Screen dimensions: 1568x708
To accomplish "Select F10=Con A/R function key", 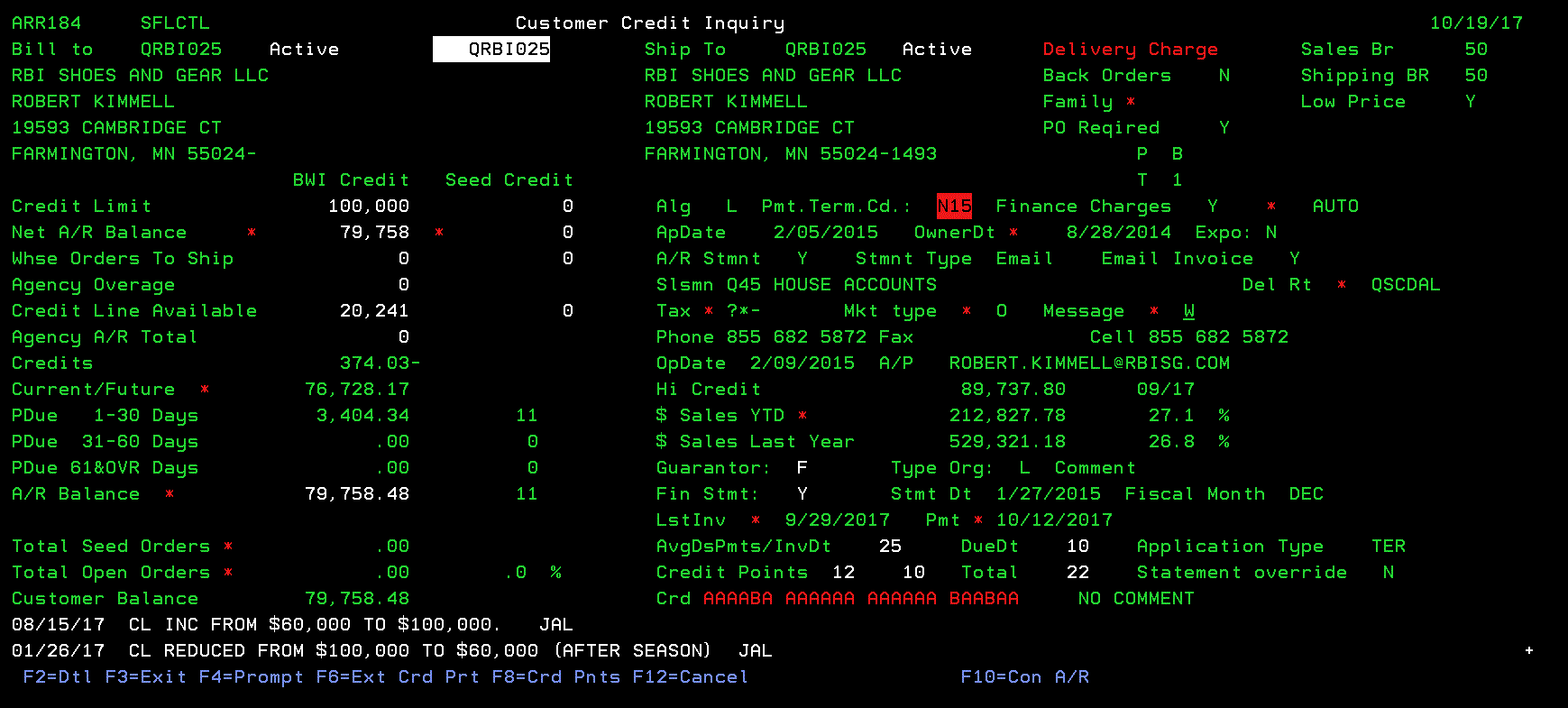I will (1024, 676).
